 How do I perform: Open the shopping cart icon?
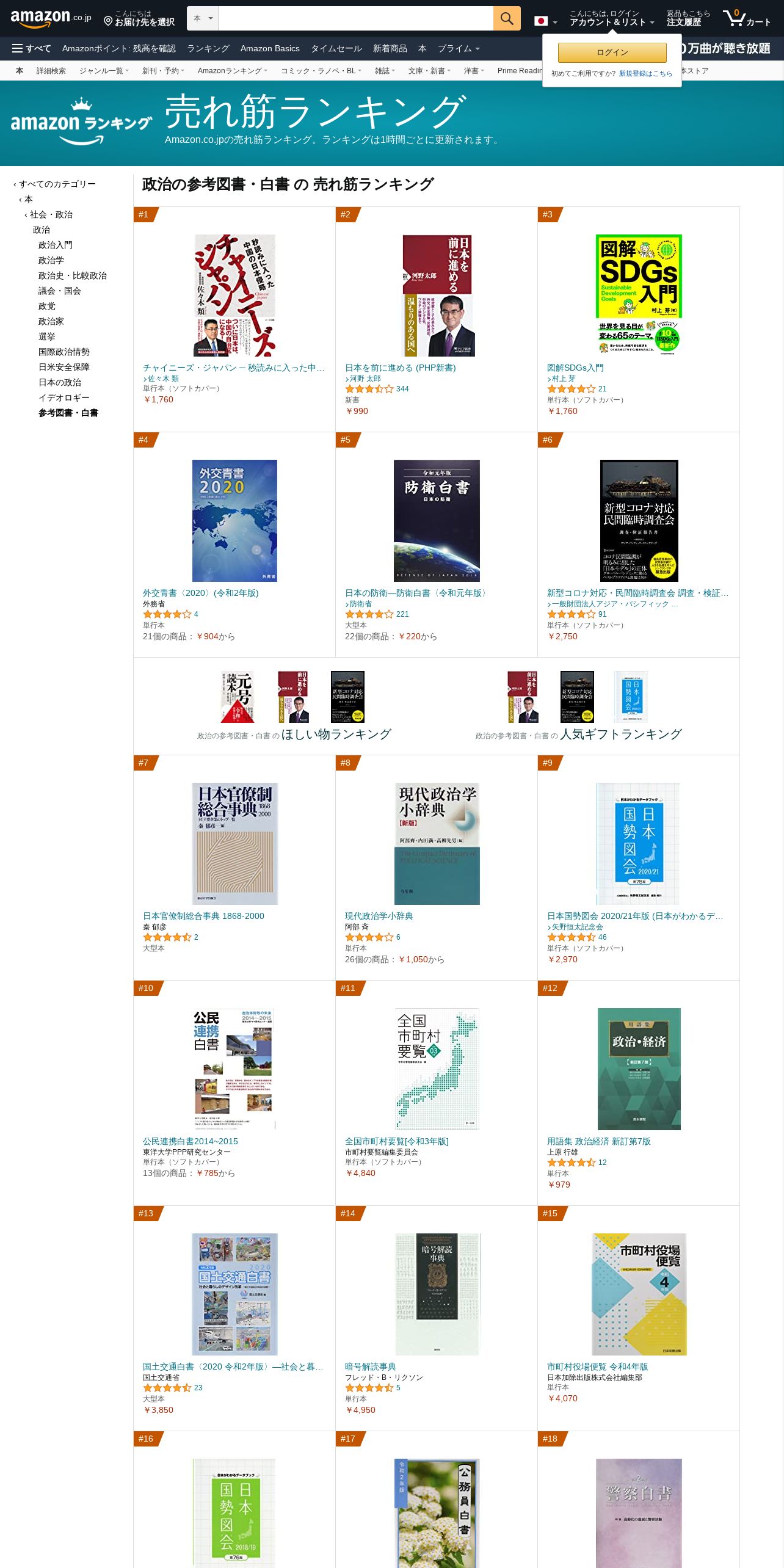(747, 18)
